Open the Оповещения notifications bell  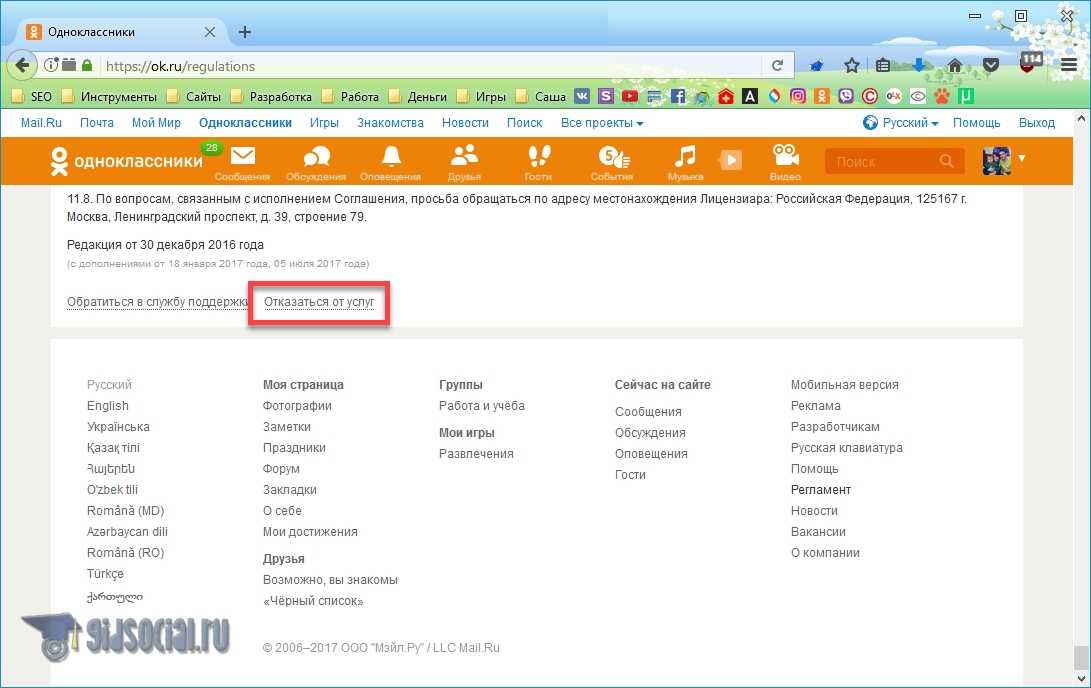tap(390, 158)
